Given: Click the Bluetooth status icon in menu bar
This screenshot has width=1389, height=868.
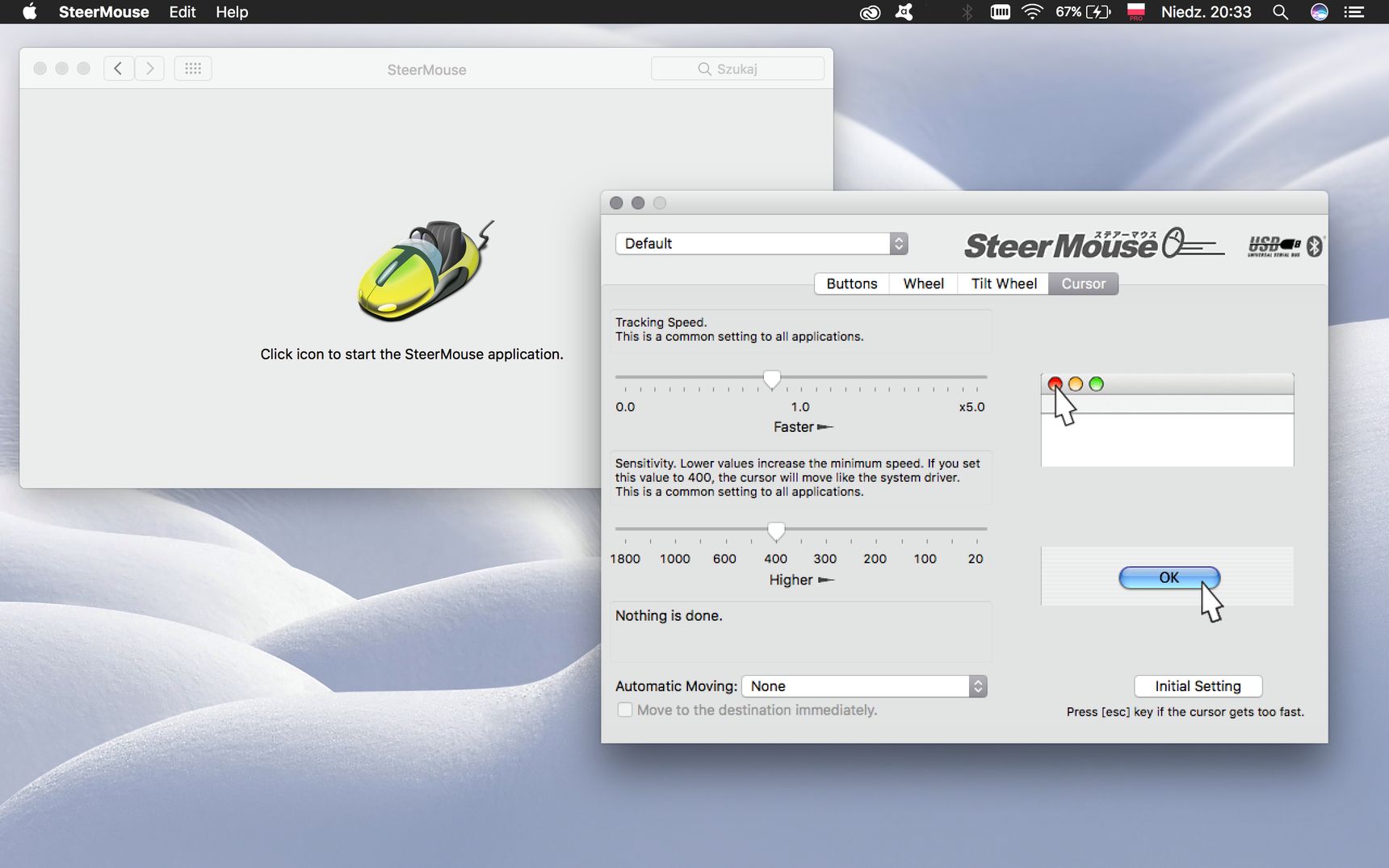Looking at the screenshot, I should click(967, 12).
